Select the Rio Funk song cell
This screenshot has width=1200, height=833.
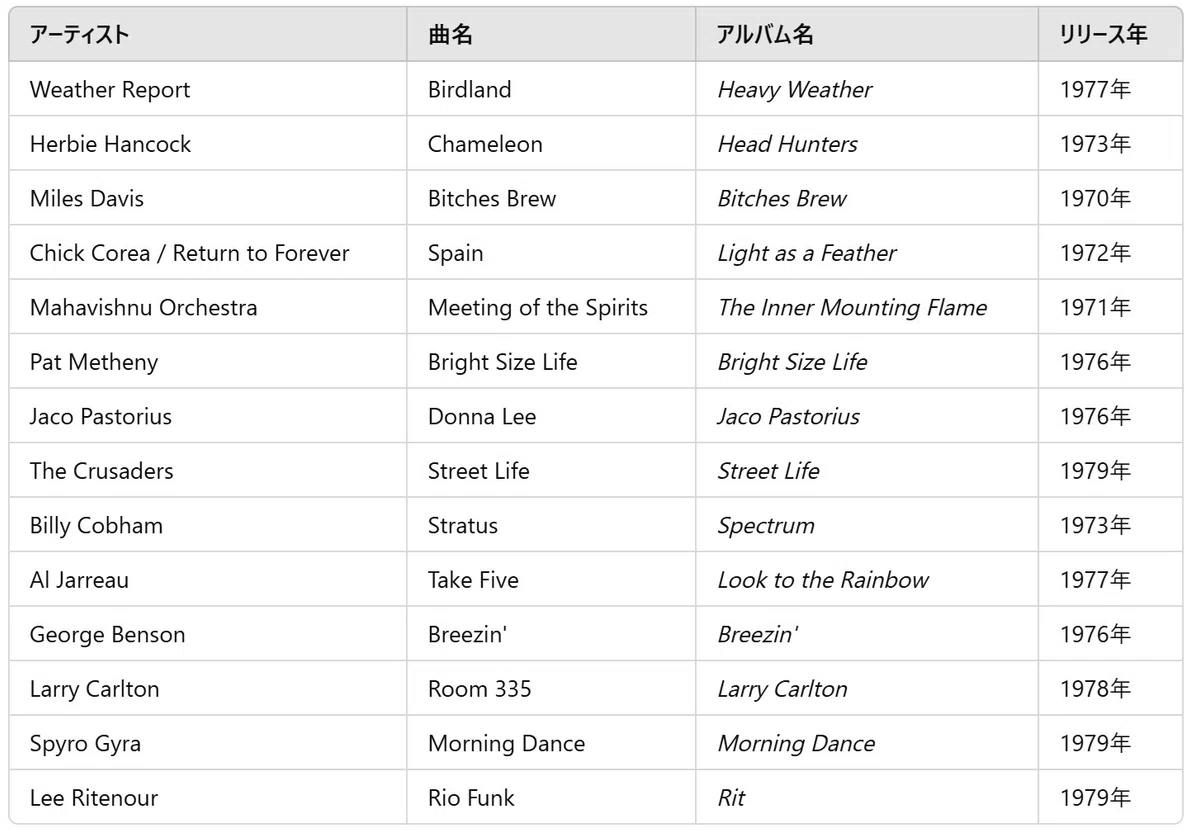pyautogui.click(x=551, y=797)
